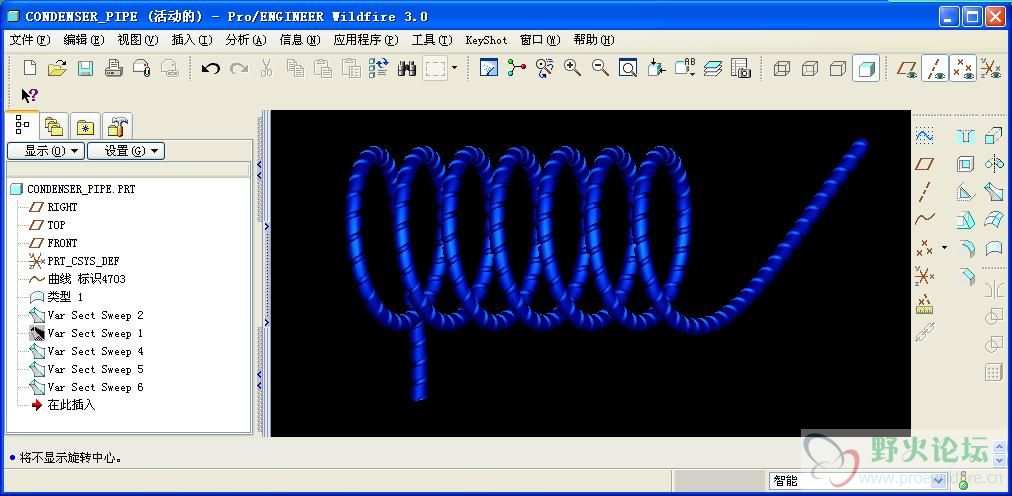
Task: Open the View Manager icon
Action: point(740,68)
